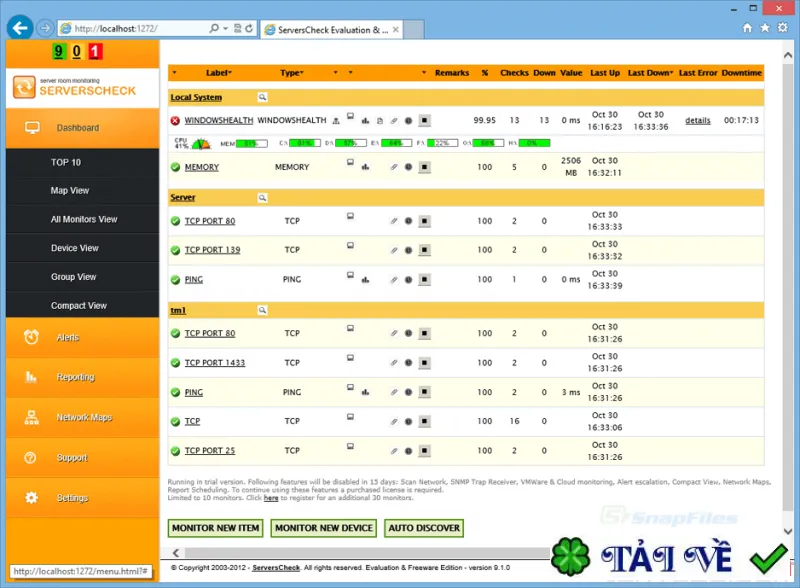Open clock icon in TCP PORT 25 row

[408, 451]
